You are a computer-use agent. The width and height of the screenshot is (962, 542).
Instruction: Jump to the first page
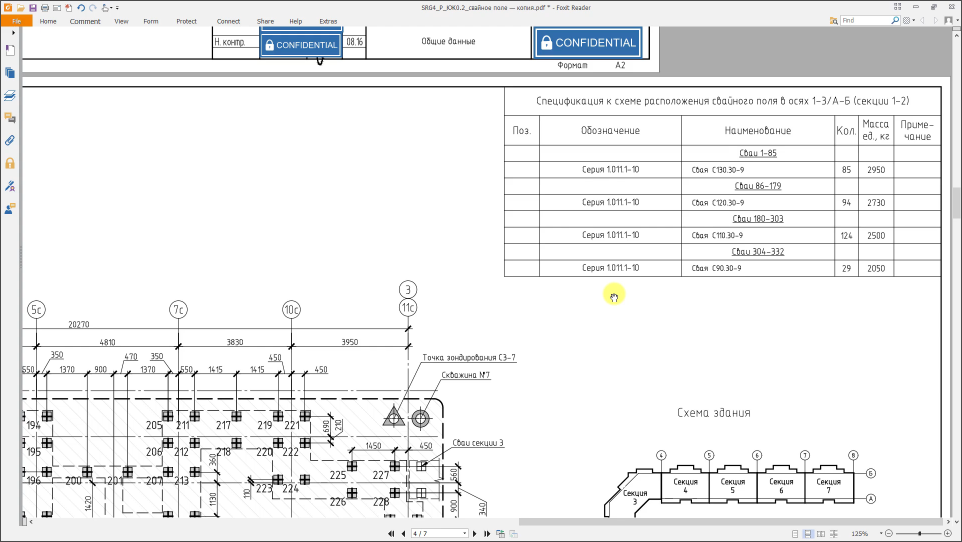(391, 534)
